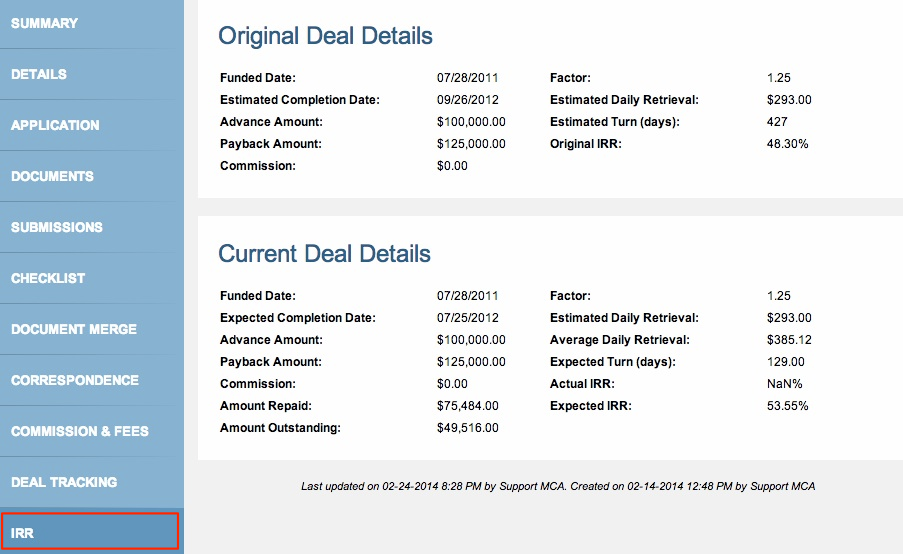Click the Actual IRR label
Image resolution: width=903 pixels, height=554 pixels.
pos(582,384)
